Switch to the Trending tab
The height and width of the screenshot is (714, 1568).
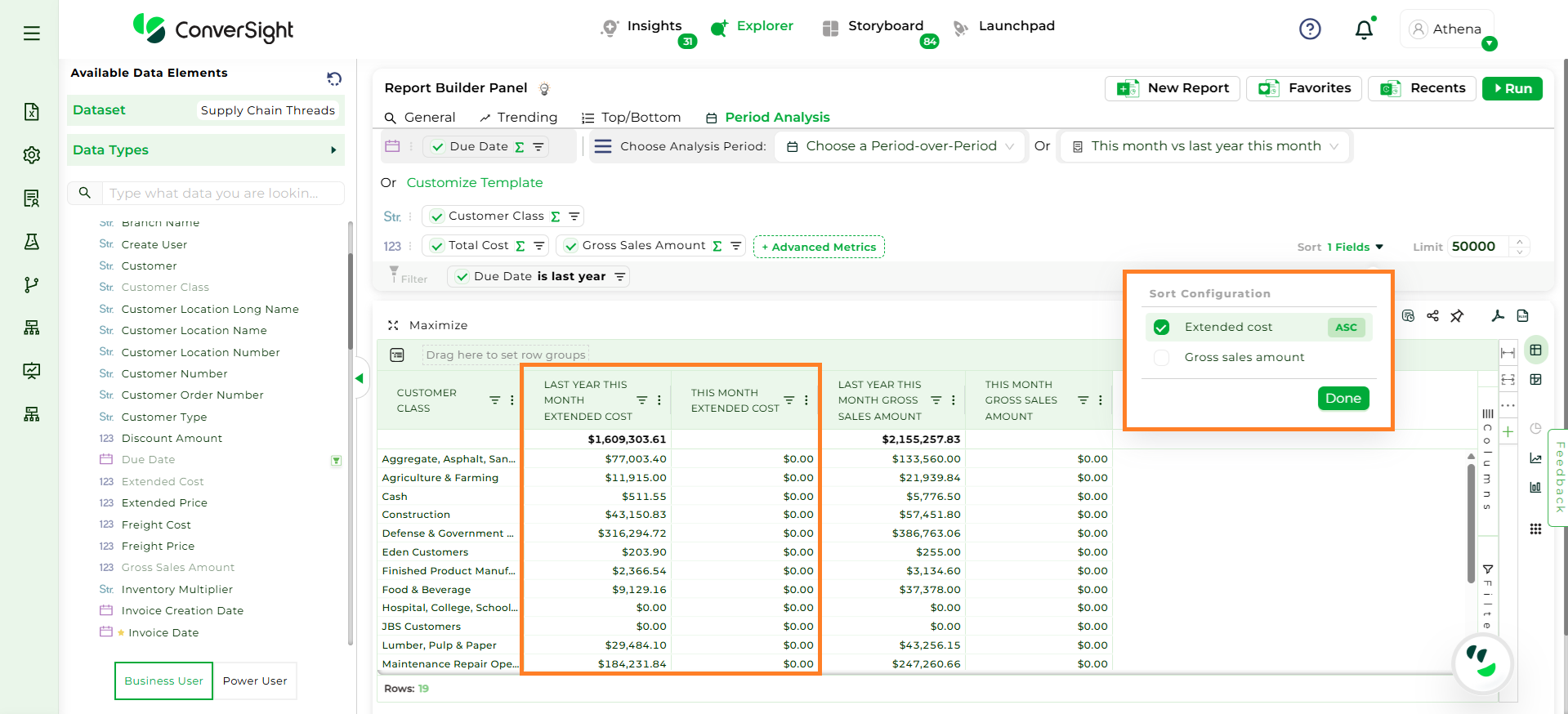pos(518,118)
